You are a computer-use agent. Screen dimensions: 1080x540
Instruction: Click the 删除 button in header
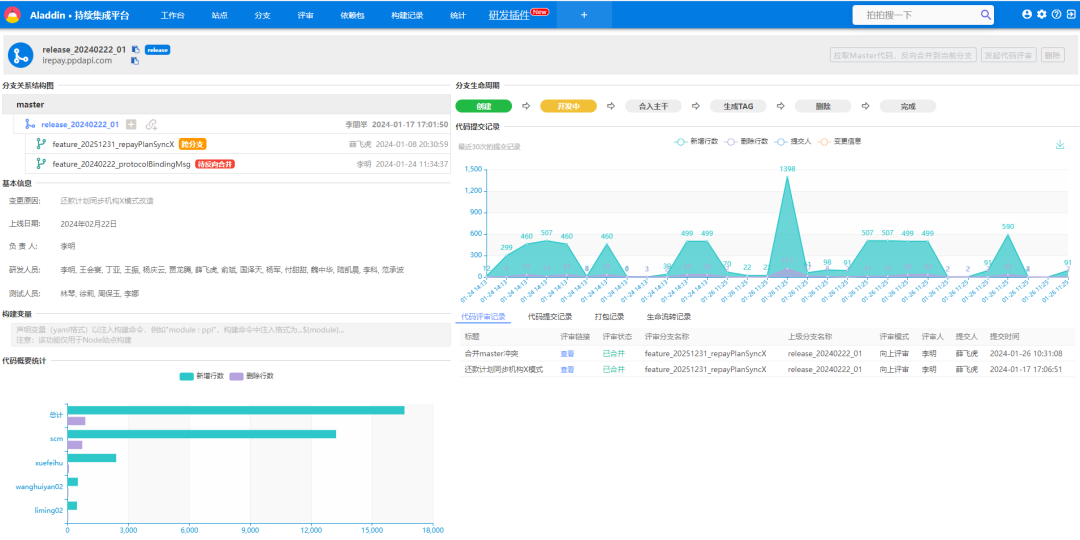point(1051,56)
